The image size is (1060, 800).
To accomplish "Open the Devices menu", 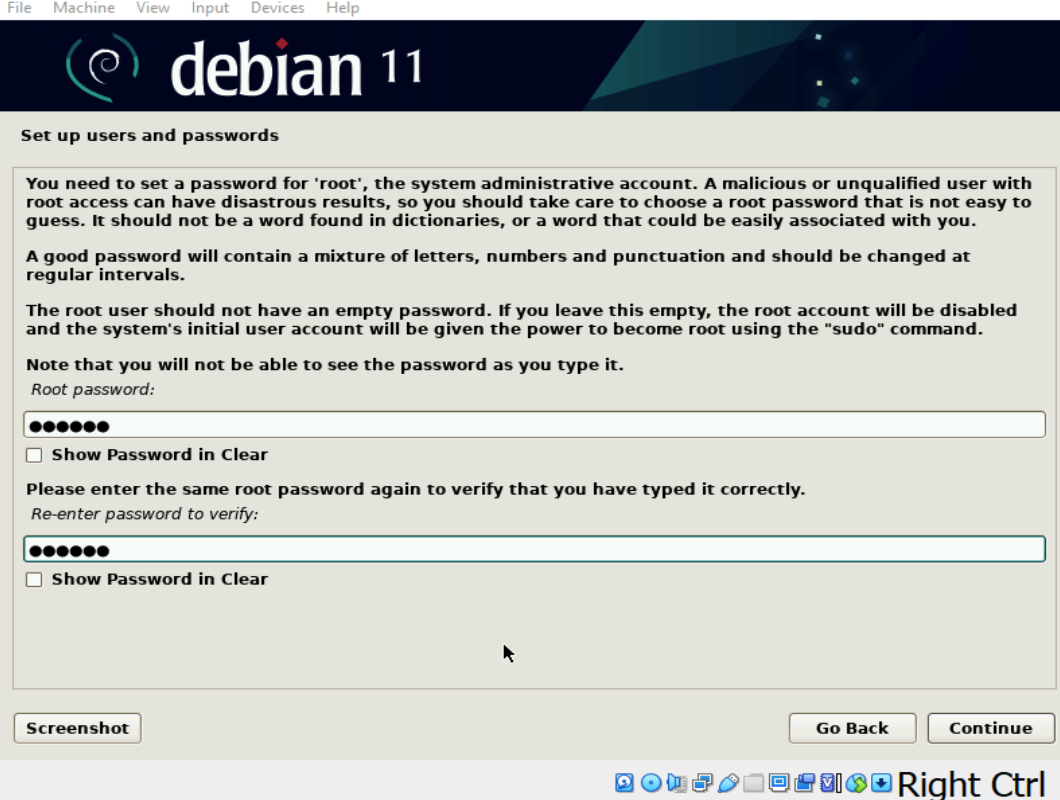I will 277,7.
